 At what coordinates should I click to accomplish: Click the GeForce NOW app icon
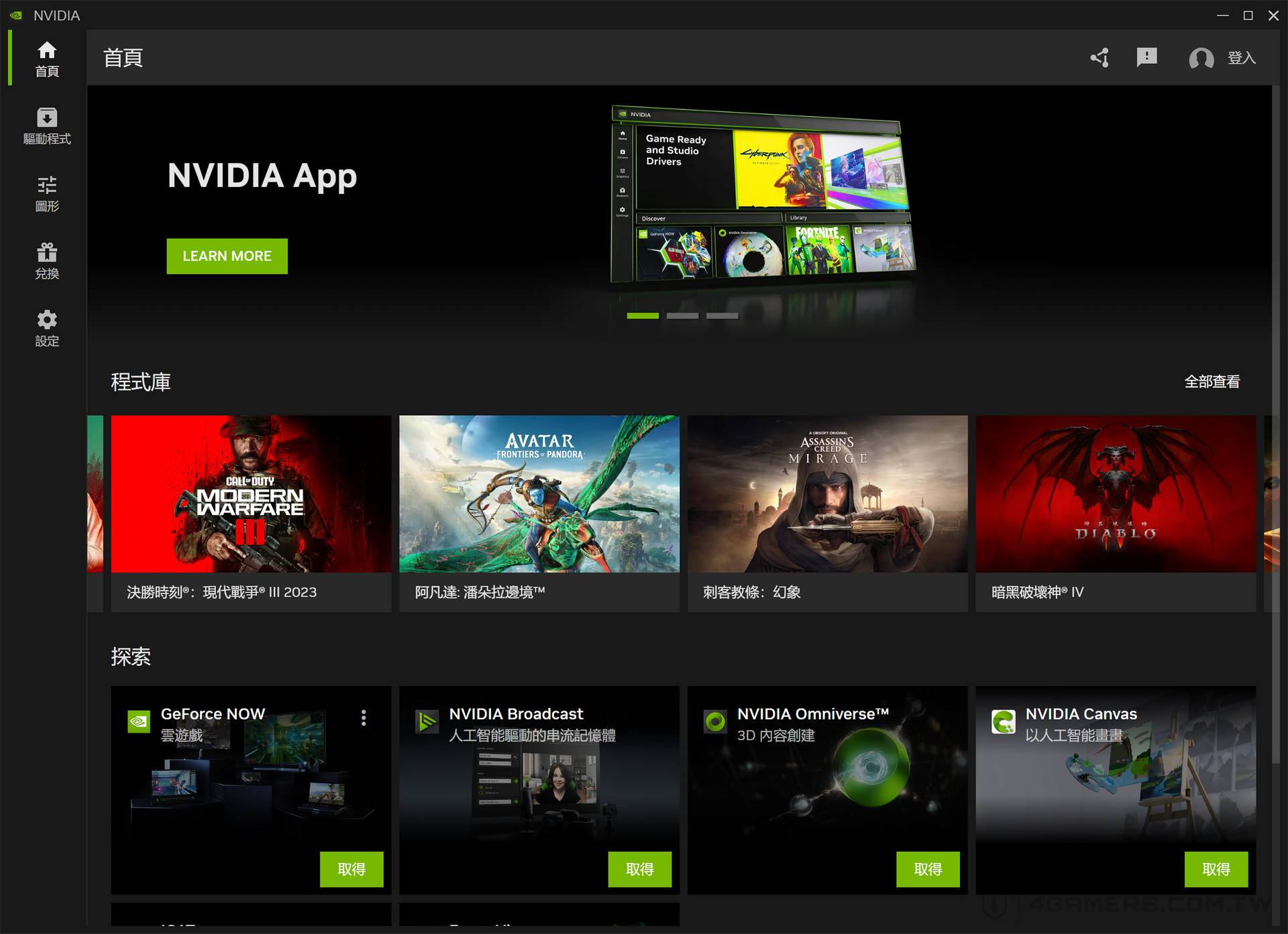coord(139,721)
